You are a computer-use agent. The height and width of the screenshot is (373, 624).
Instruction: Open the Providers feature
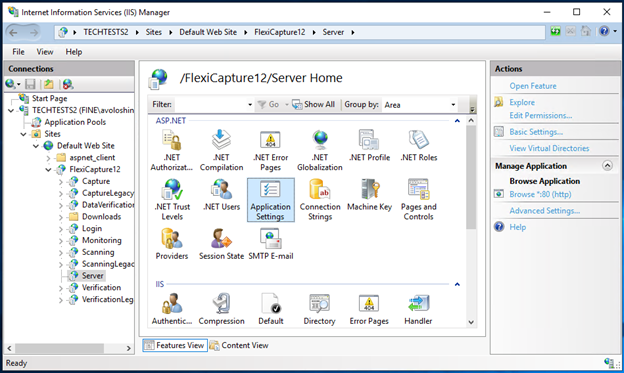tap(172, 244)
